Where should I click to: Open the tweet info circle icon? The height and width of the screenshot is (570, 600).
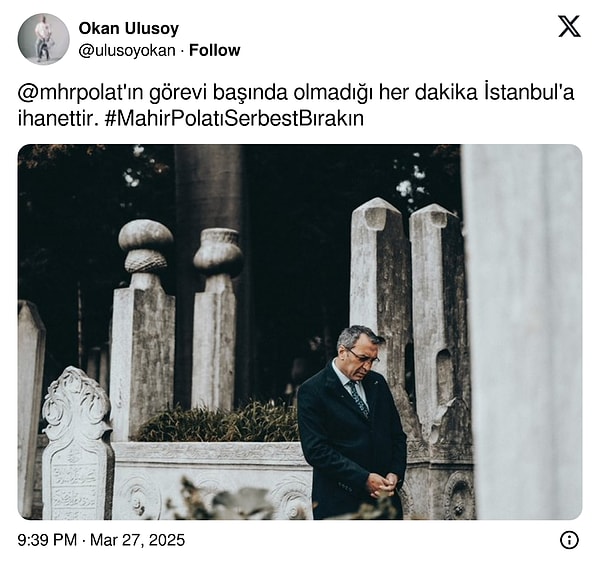569,540
